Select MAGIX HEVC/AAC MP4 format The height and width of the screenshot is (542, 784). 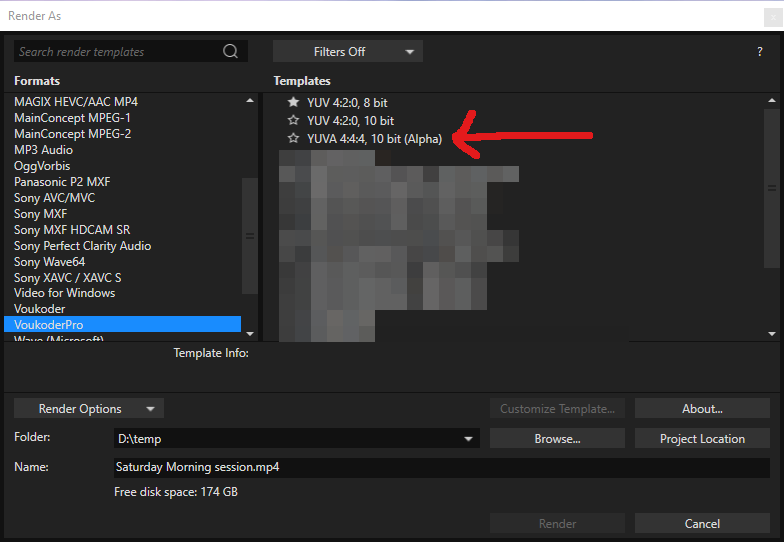(76, 102)
